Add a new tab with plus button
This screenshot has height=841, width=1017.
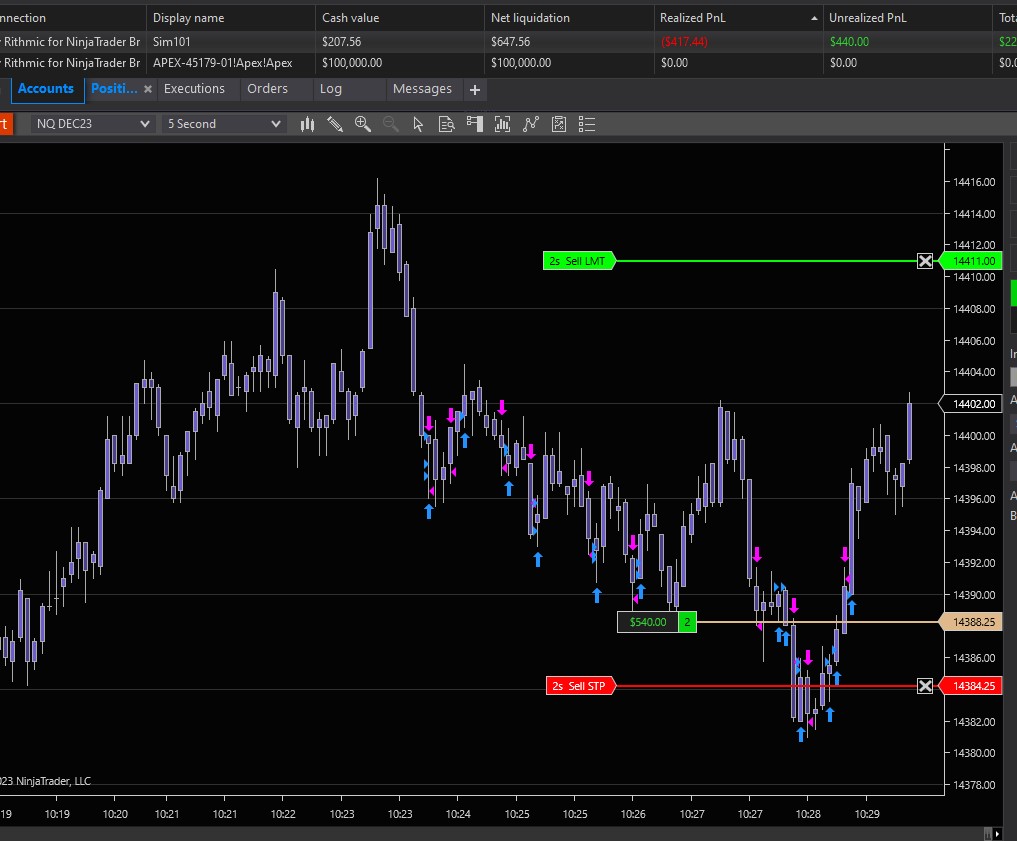pos(475,90)
